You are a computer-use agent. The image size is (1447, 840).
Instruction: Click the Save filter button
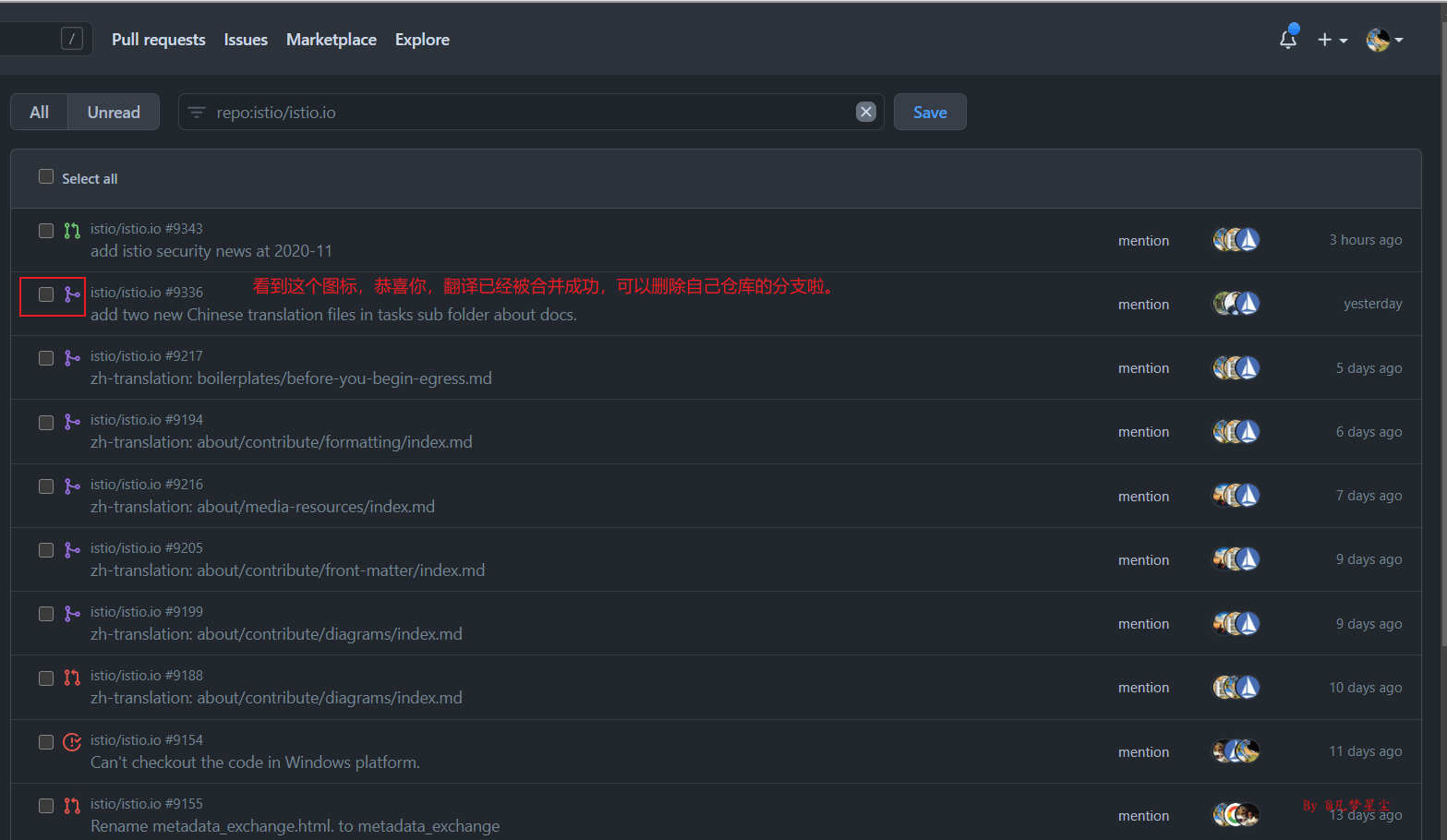[930, 112]
